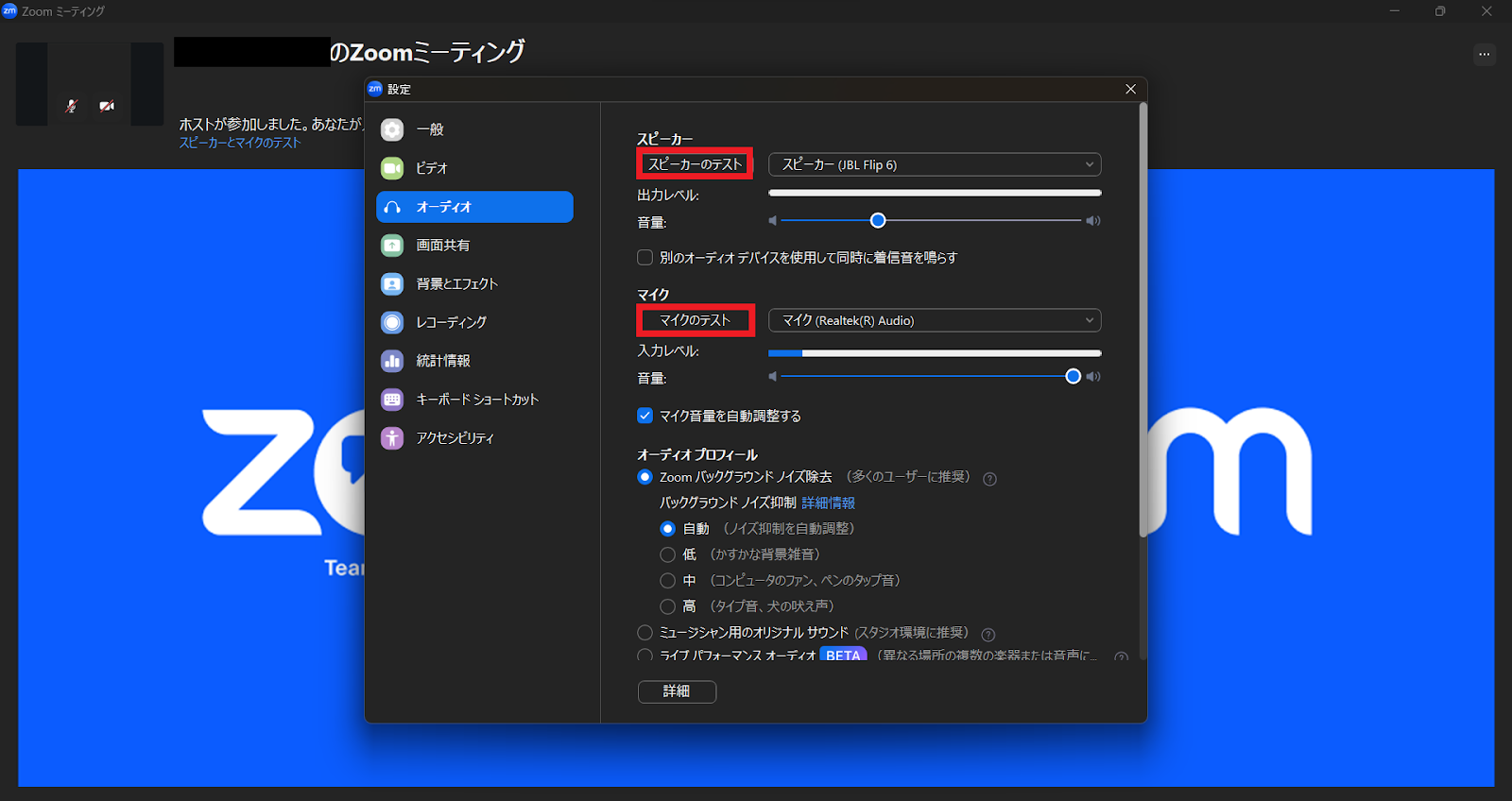Click the Keyboard Shortcuts icon
This screenshot has width=1512, height=801.
[x=392, y=400]
